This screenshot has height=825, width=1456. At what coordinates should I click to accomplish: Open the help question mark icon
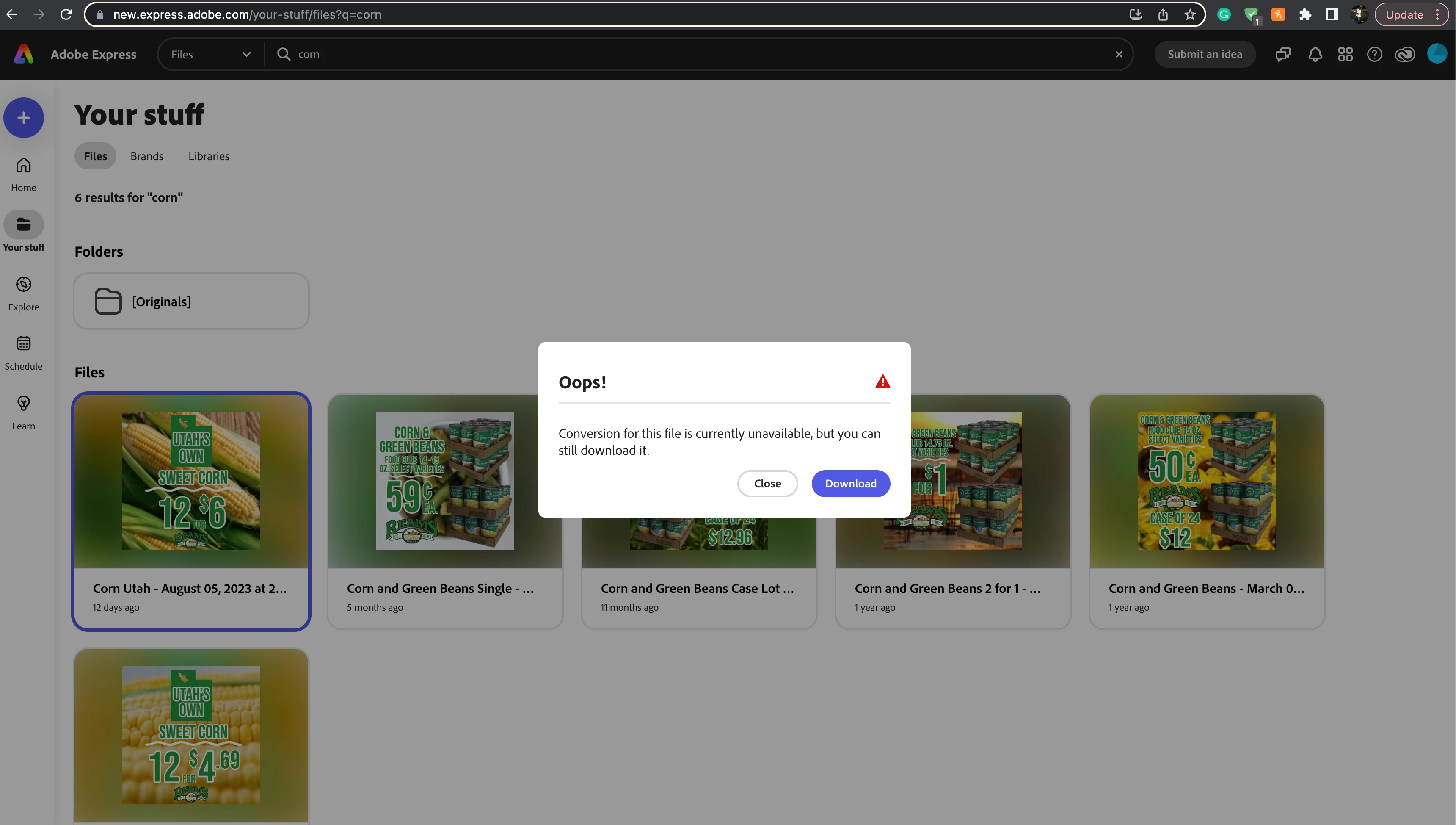(x=1374, y=54)
